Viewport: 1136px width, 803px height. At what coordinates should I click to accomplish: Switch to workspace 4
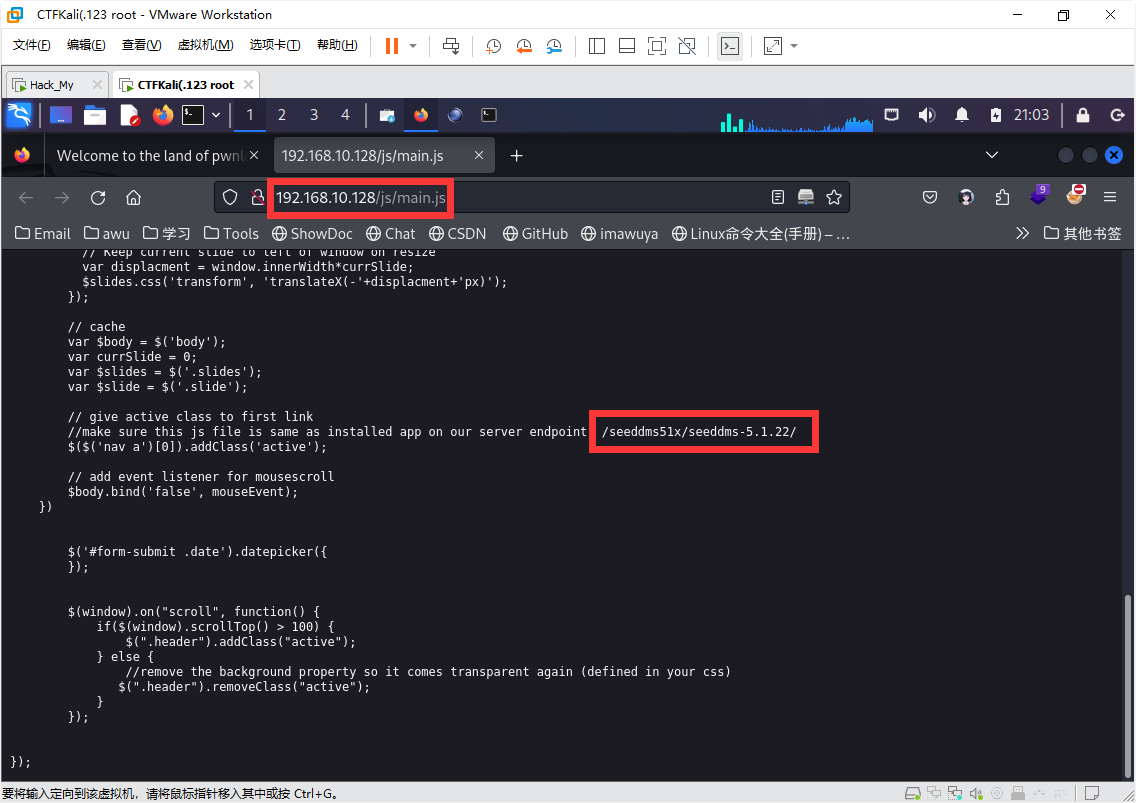pos(346,115)
